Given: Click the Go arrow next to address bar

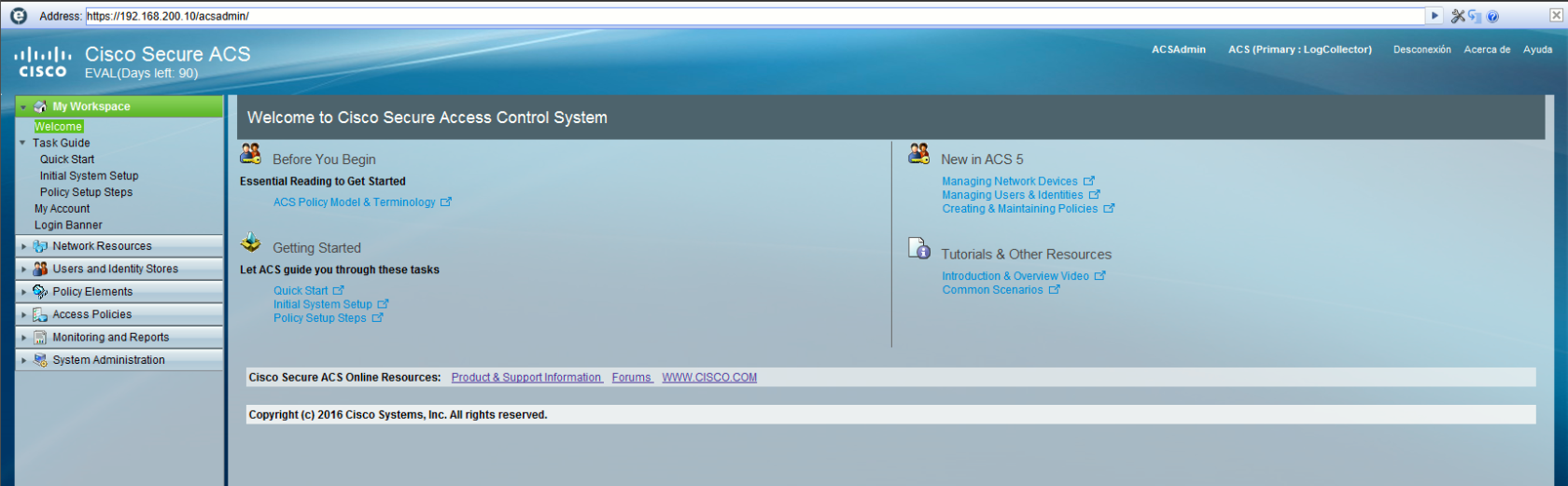Looking at the screenshot, I should point(1435,16).
